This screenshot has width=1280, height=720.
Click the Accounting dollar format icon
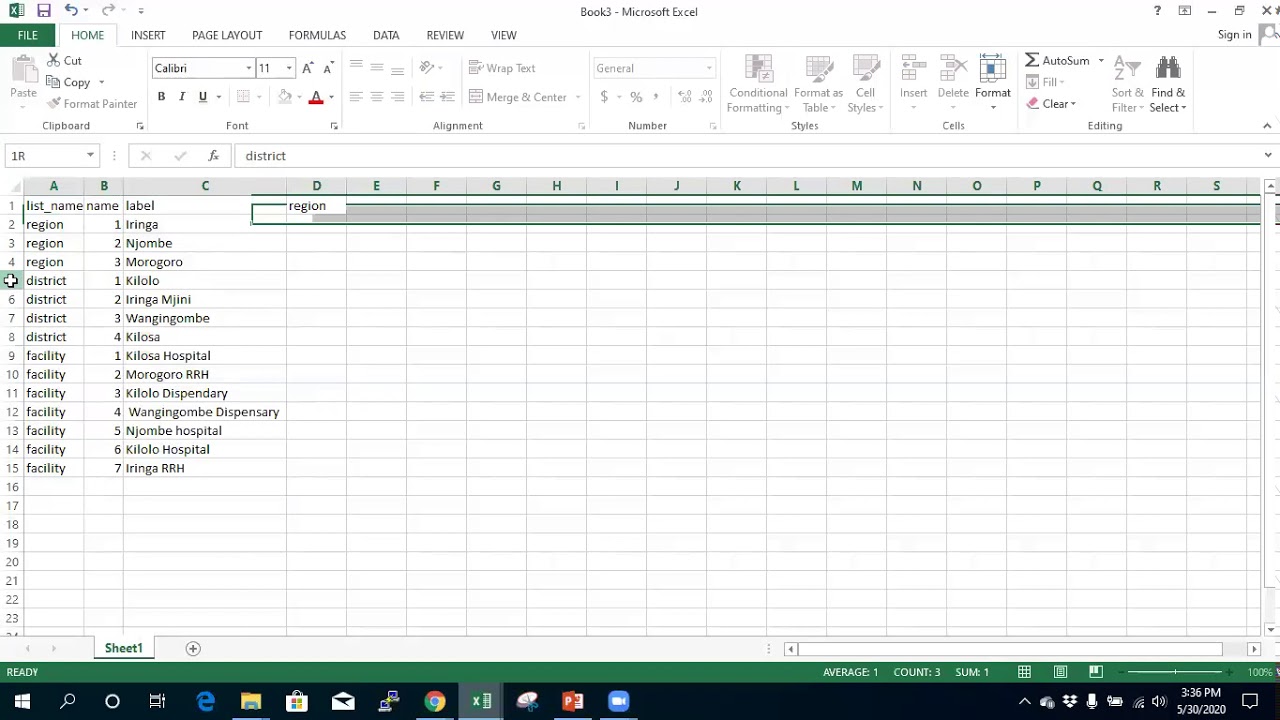(604, 97)
